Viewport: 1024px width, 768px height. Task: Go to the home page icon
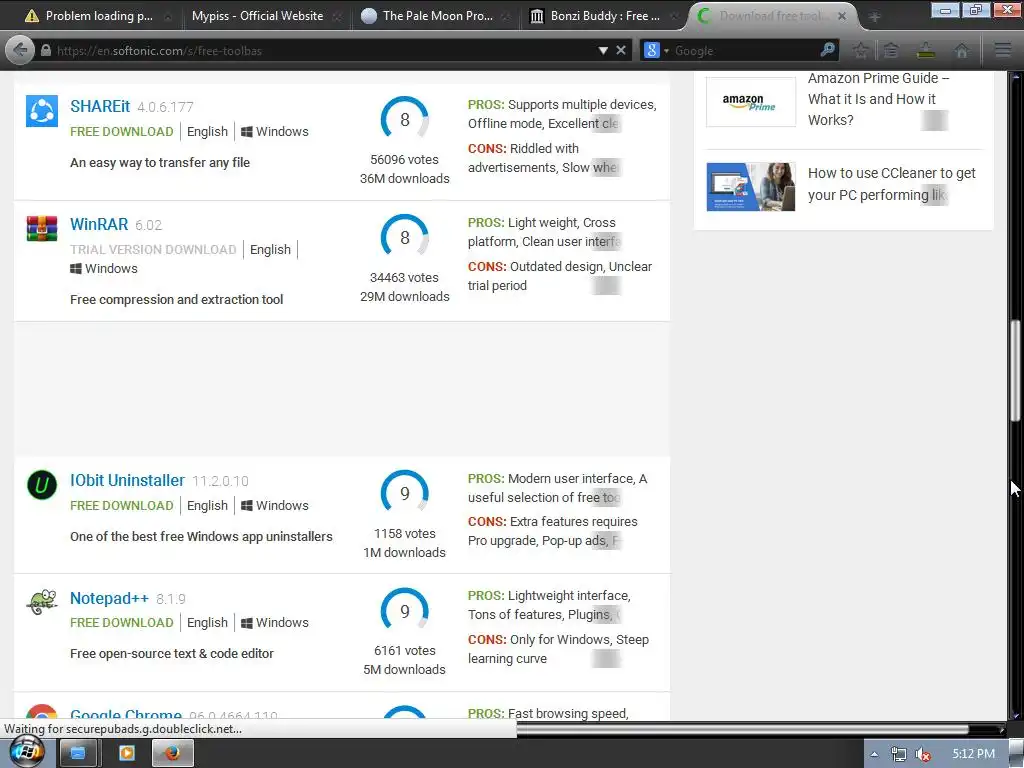click(x=961, y=50)
